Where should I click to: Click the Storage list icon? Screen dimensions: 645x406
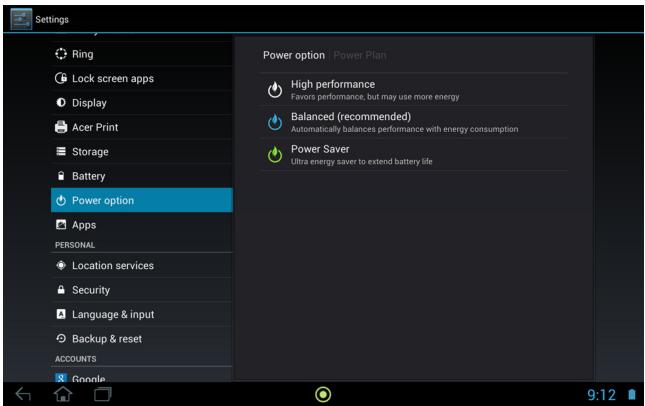coord(61,151)
